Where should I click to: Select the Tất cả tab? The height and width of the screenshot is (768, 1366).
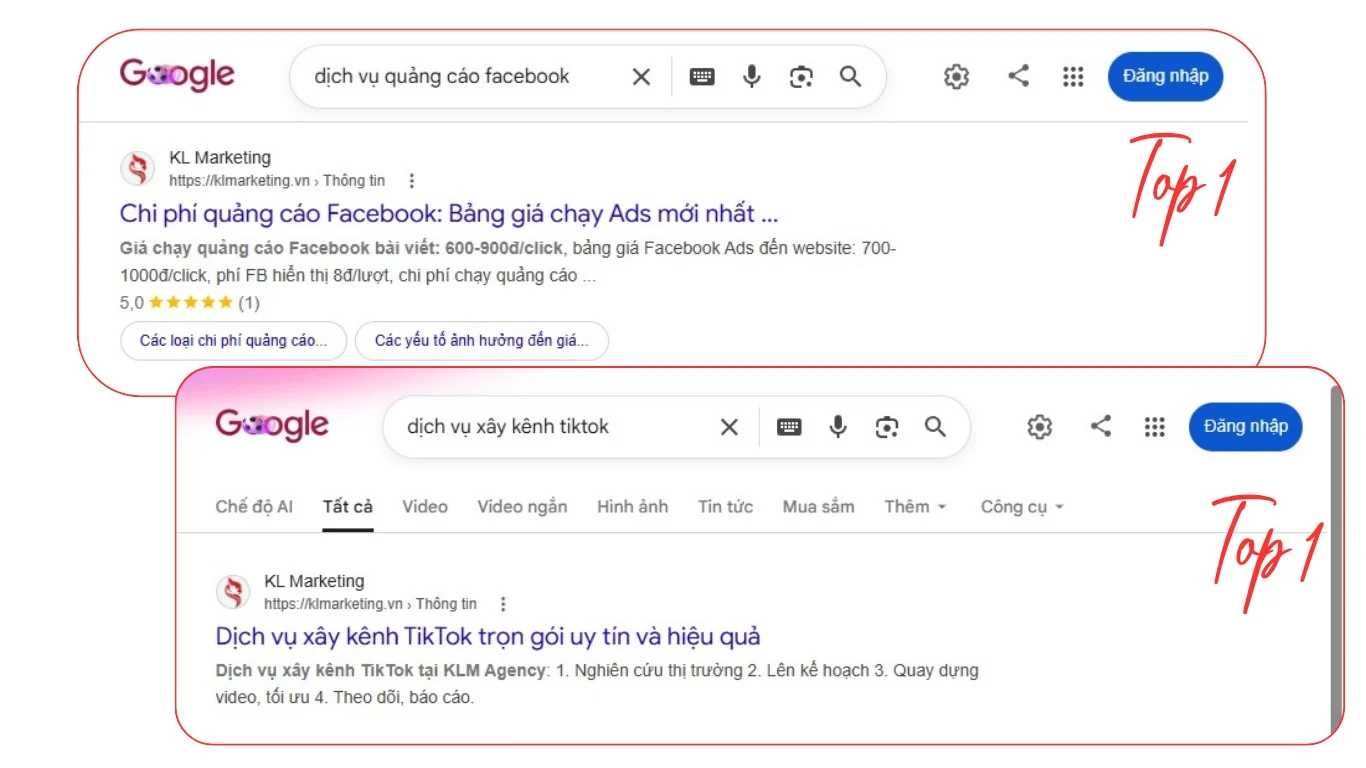coord(348,506)
